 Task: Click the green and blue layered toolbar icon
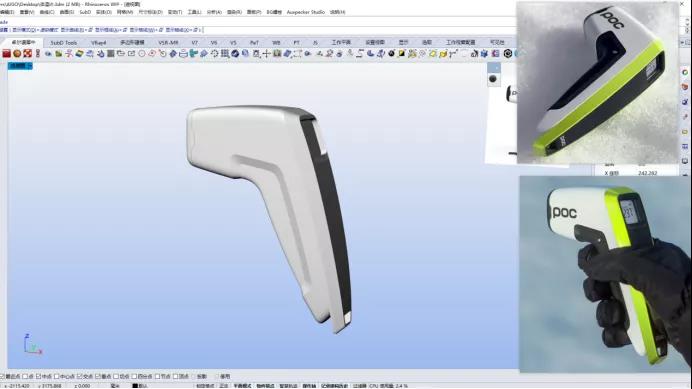pos(79,53)
